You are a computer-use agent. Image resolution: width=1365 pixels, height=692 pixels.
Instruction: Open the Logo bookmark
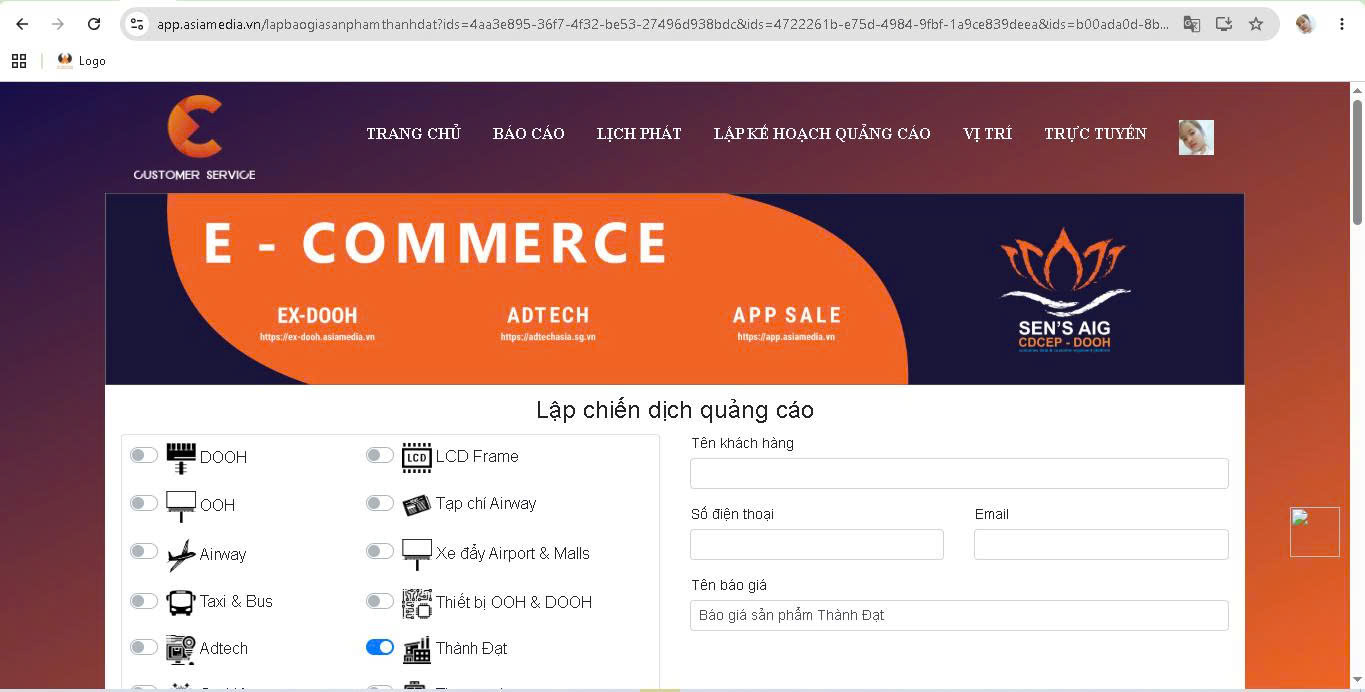[81, 61]
